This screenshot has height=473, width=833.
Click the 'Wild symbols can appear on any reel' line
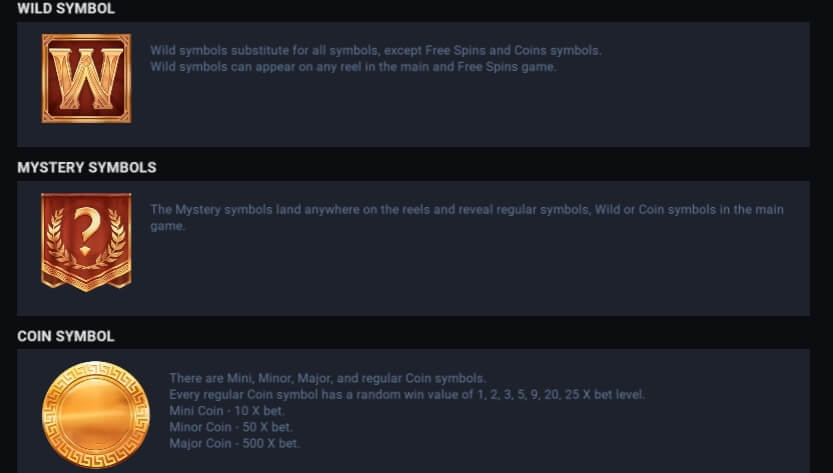(x=353, y=67)
